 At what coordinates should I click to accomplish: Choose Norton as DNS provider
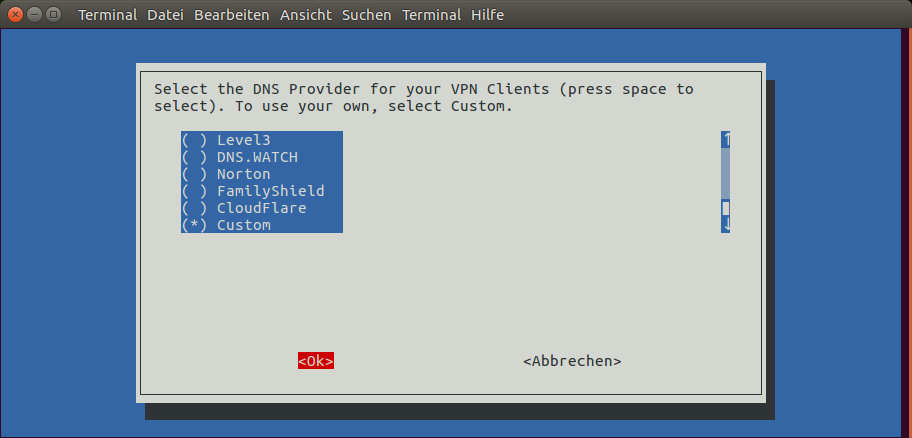262,174
